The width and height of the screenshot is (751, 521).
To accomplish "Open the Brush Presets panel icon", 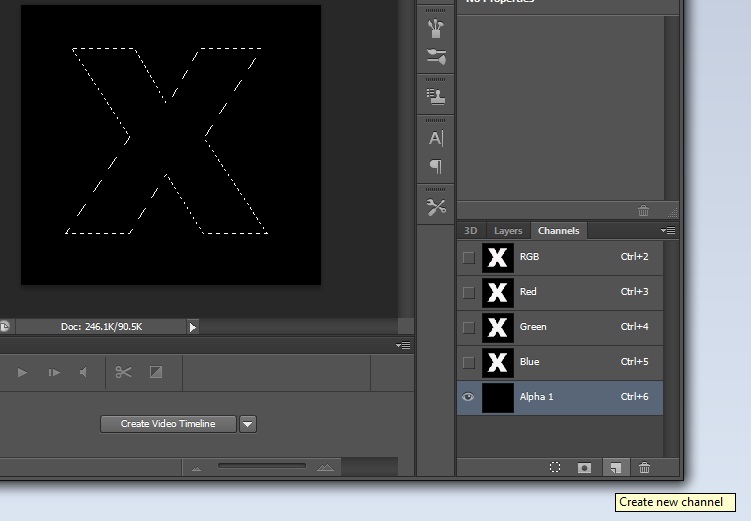I will [x=436, y=57].
